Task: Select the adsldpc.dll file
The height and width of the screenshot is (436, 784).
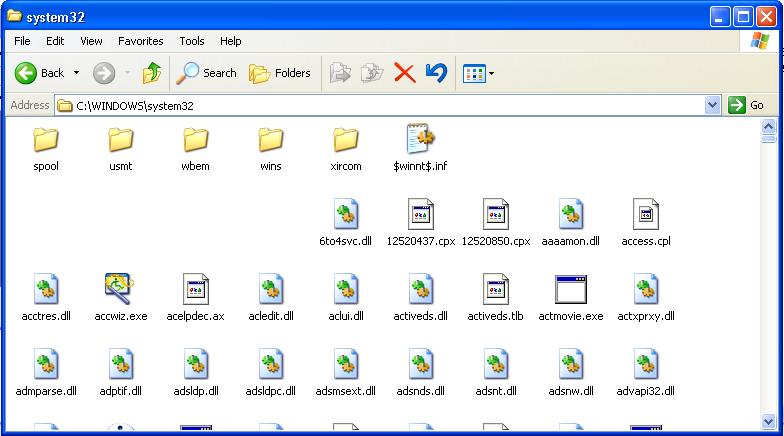Action: (270, 373)
